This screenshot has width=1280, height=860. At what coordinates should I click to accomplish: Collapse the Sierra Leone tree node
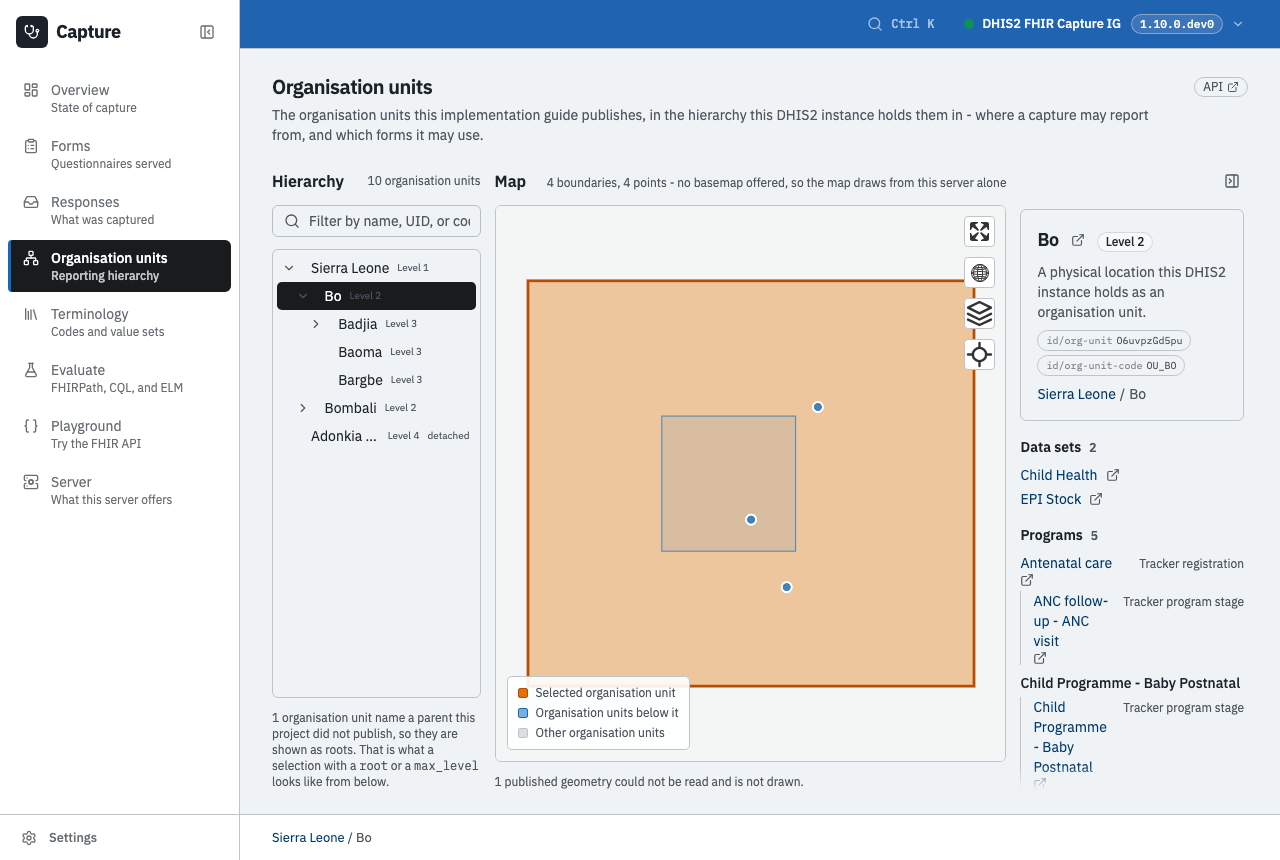click(x=289, y=268)
